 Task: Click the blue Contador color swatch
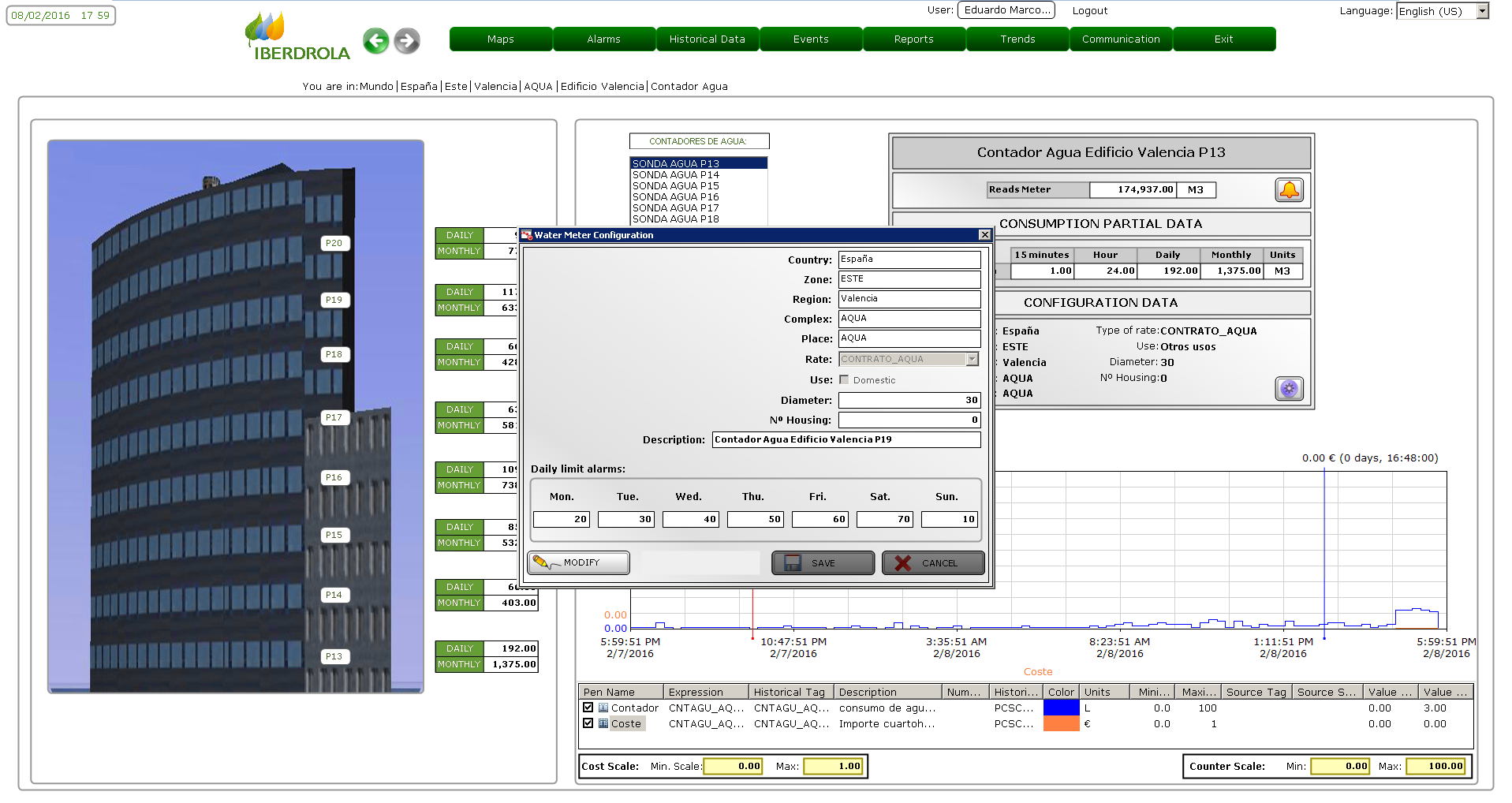click(x=1061, y=708)
